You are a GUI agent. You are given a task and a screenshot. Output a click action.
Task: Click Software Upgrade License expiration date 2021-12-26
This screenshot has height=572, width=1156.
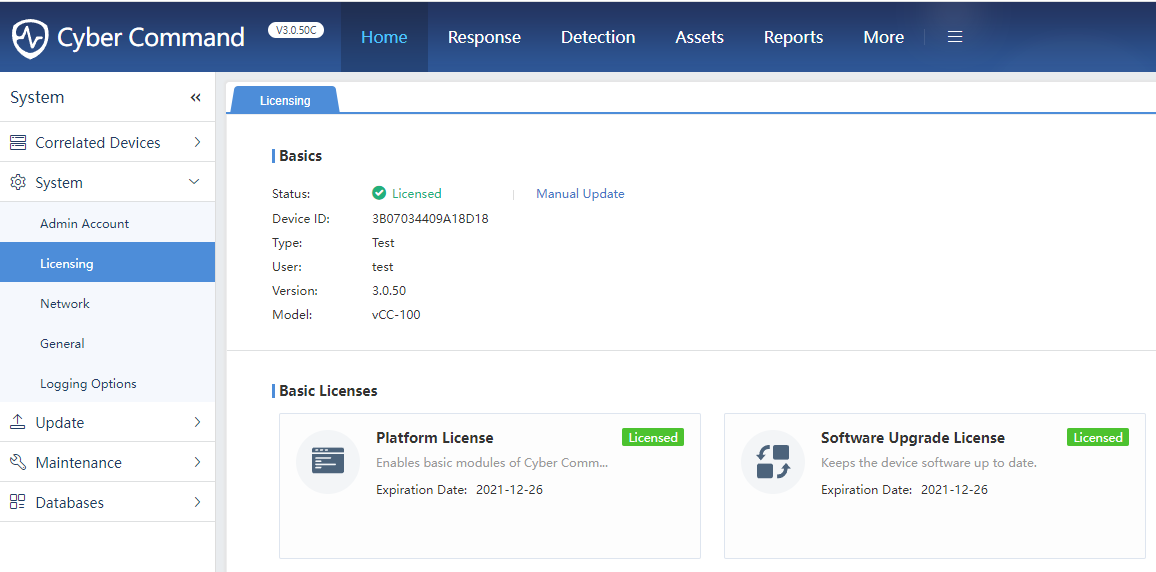[x=955, y=489]
